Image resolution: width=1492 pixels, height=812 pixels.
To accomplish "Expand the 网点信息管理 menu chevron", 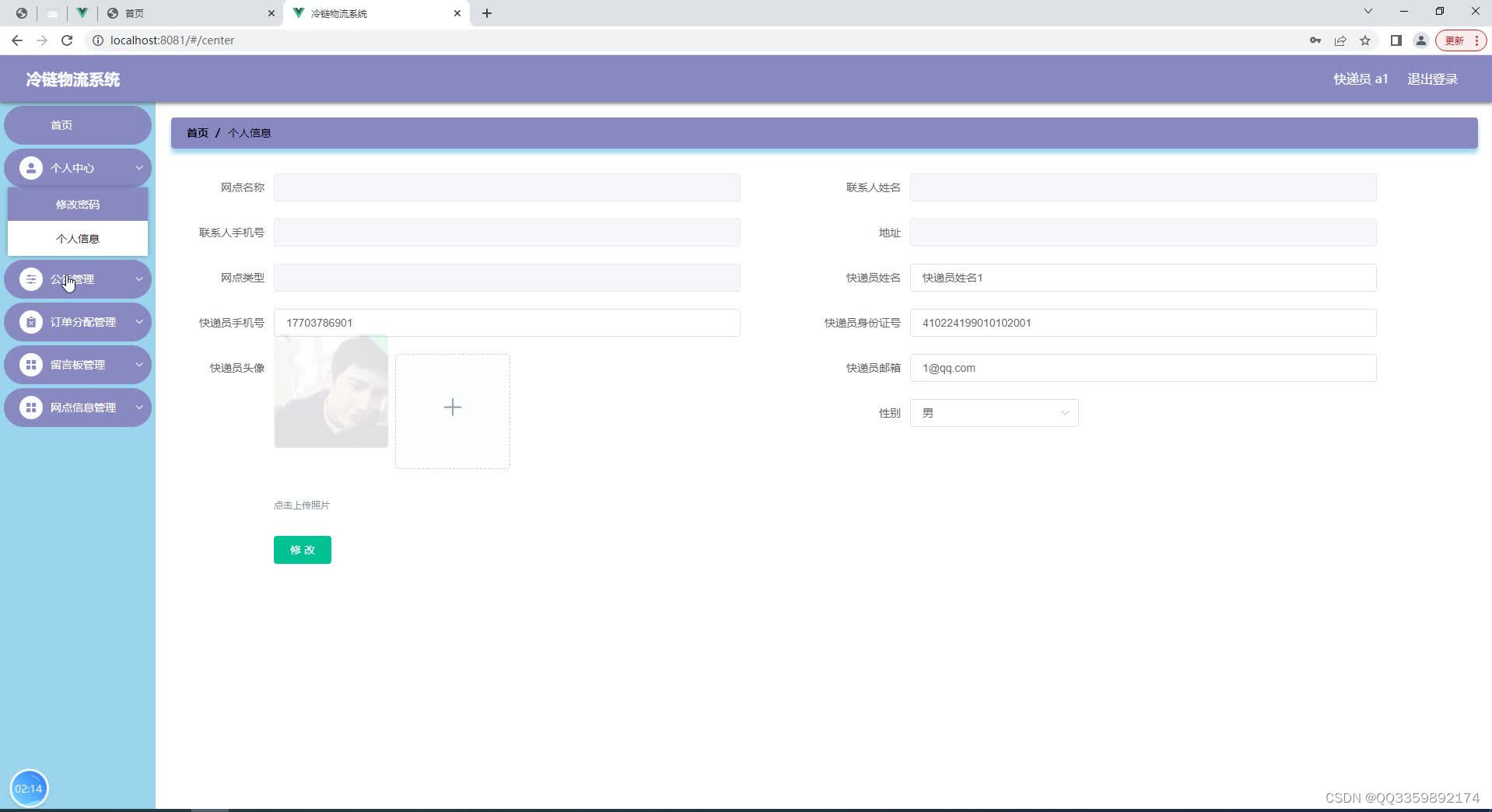I will tap(139, 408).
